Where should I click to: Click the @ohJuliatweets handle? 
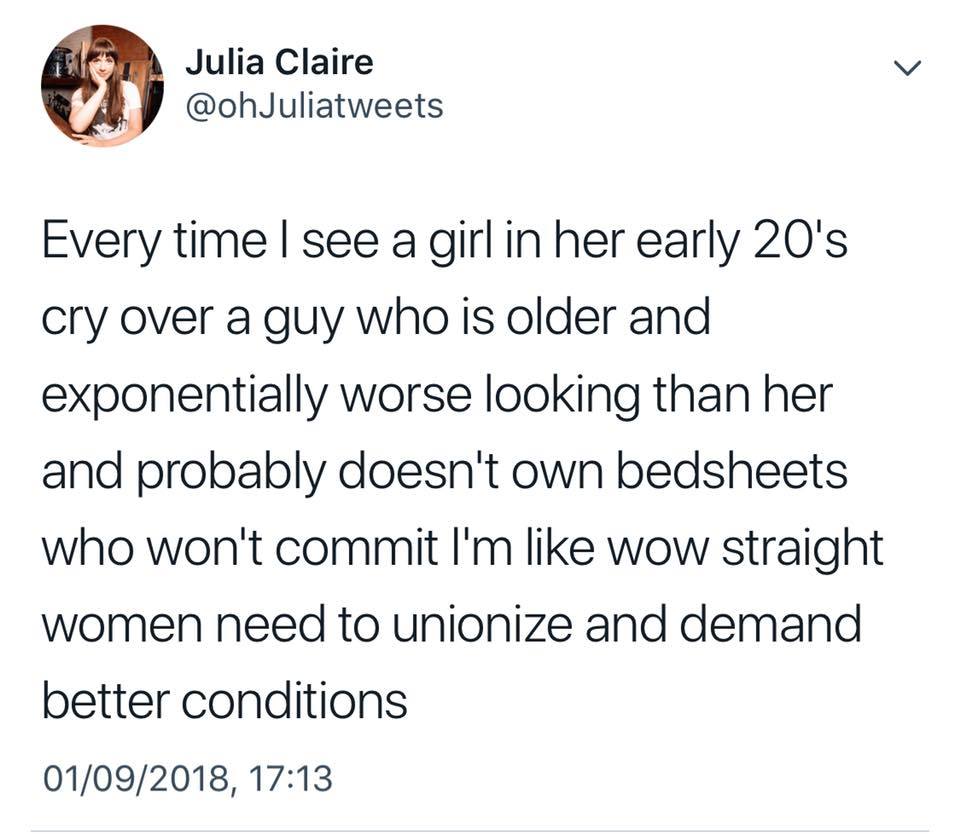click(313, 106)
